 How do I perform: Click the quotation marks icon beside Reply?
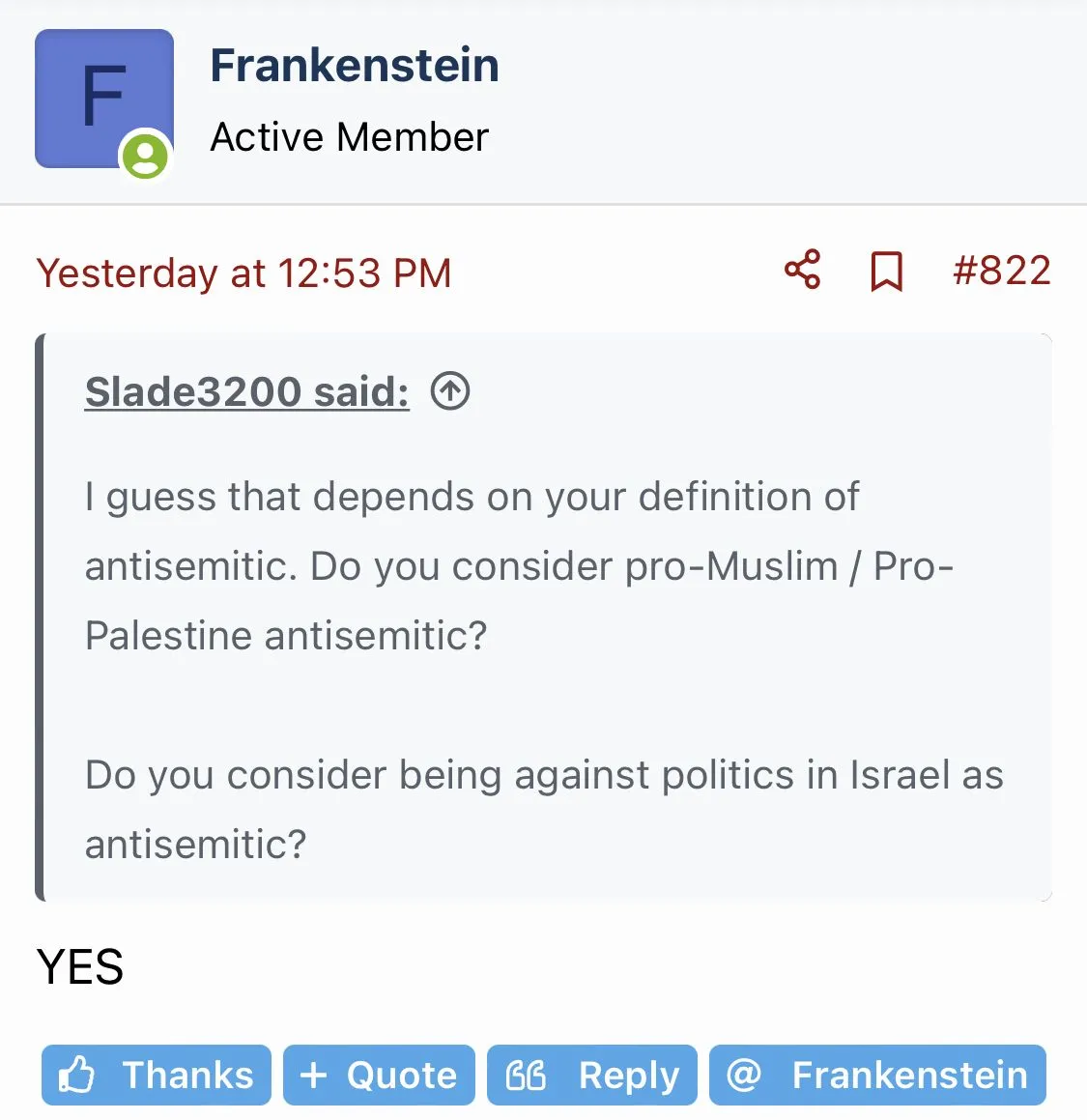tap(527, 1075)
